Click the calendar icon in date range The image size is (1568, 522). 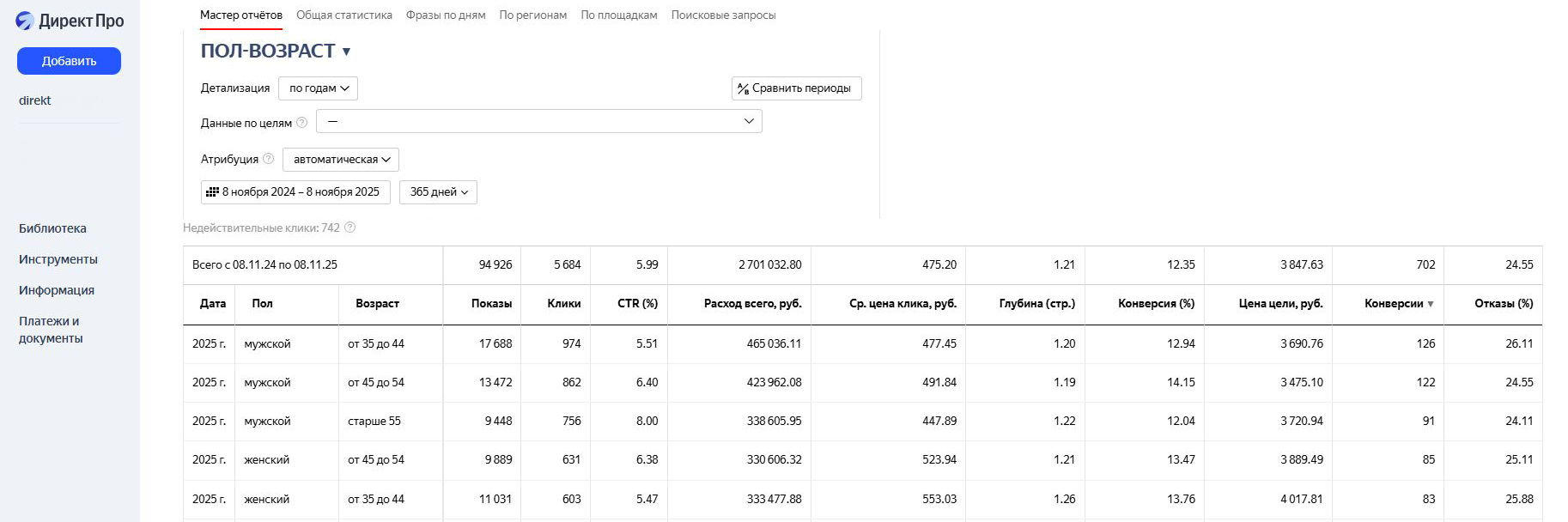click(212, 192)
